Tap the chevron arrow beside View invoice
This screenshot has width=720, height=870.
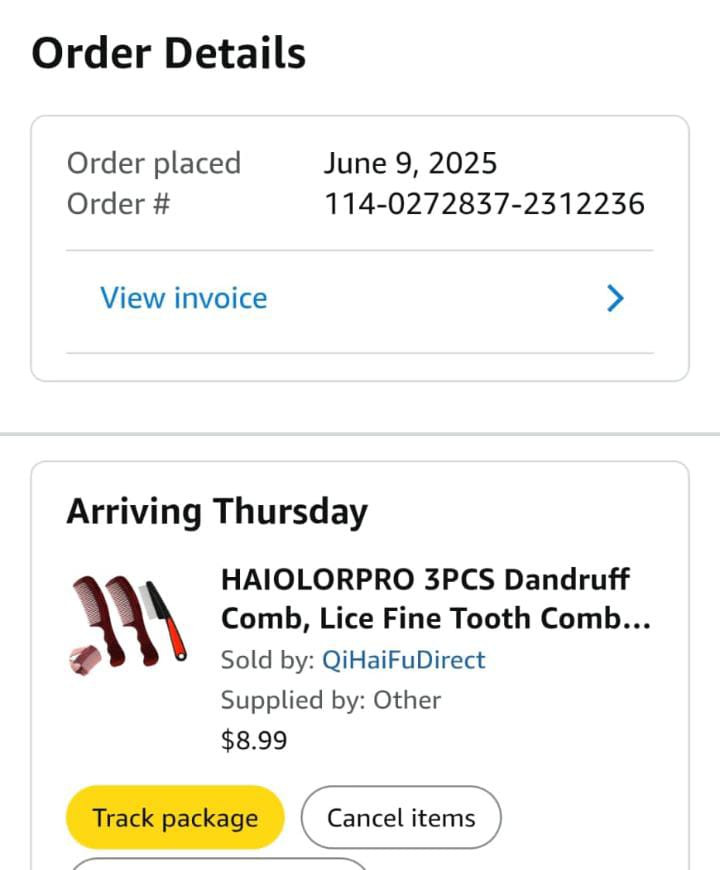click(616, 298)
